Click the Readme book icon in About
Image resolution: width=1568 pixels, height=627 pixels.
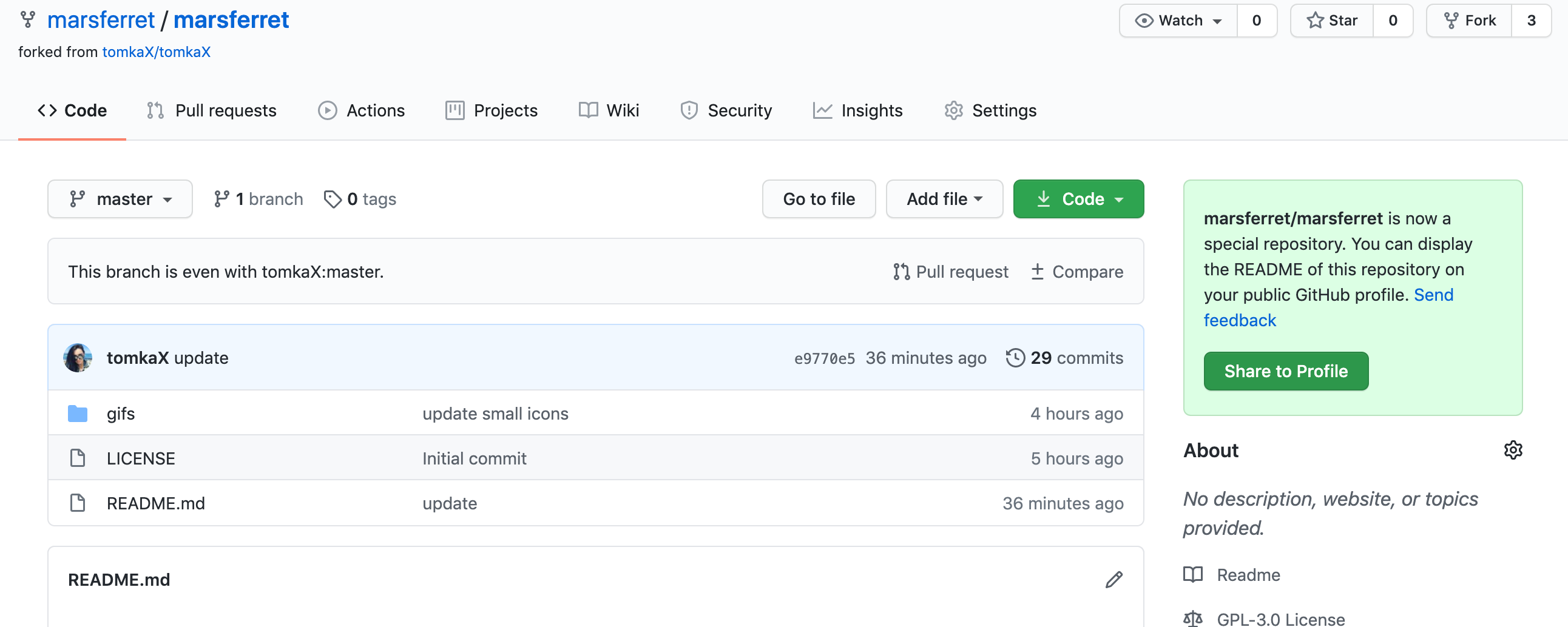[1193, 575]
